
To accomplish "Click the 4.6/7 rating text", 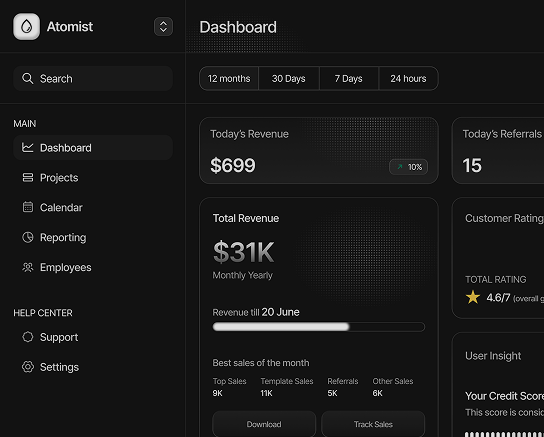I will coord(498,298).
